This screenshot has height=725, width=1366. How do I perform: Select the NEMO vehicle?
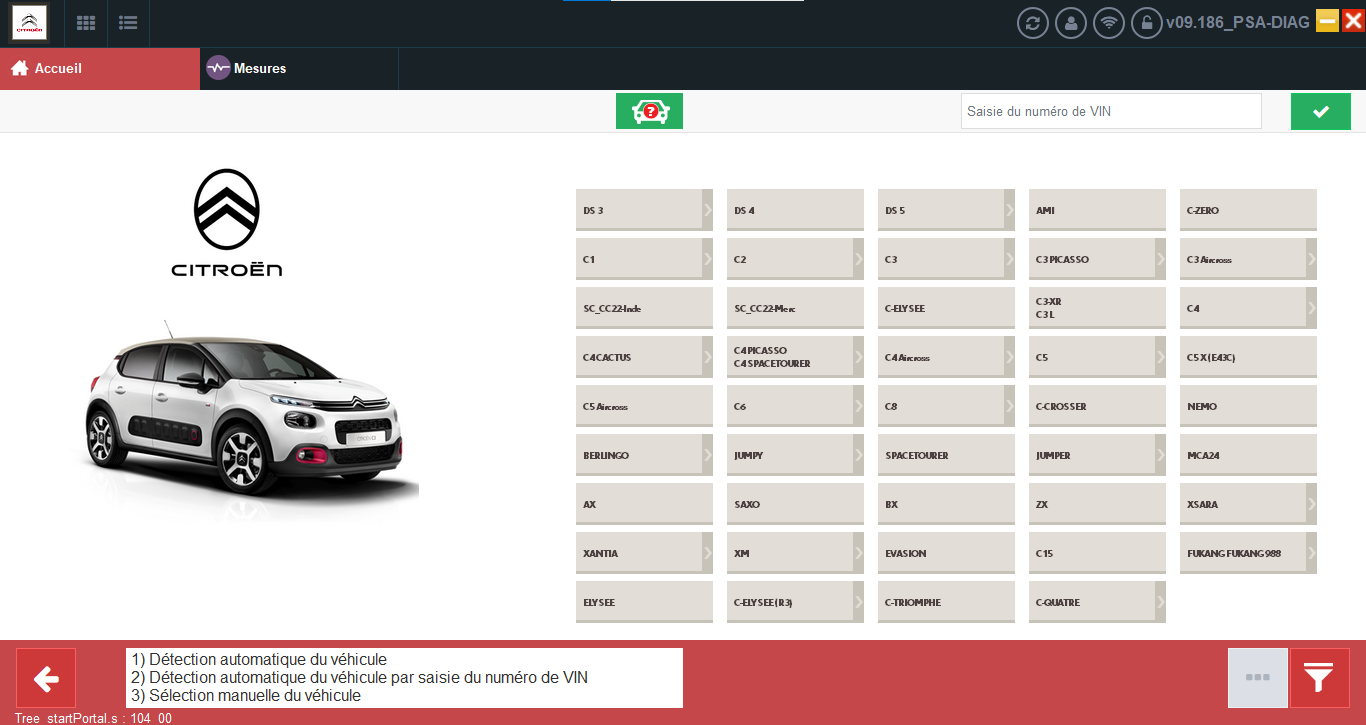[x=1248, y=406]
